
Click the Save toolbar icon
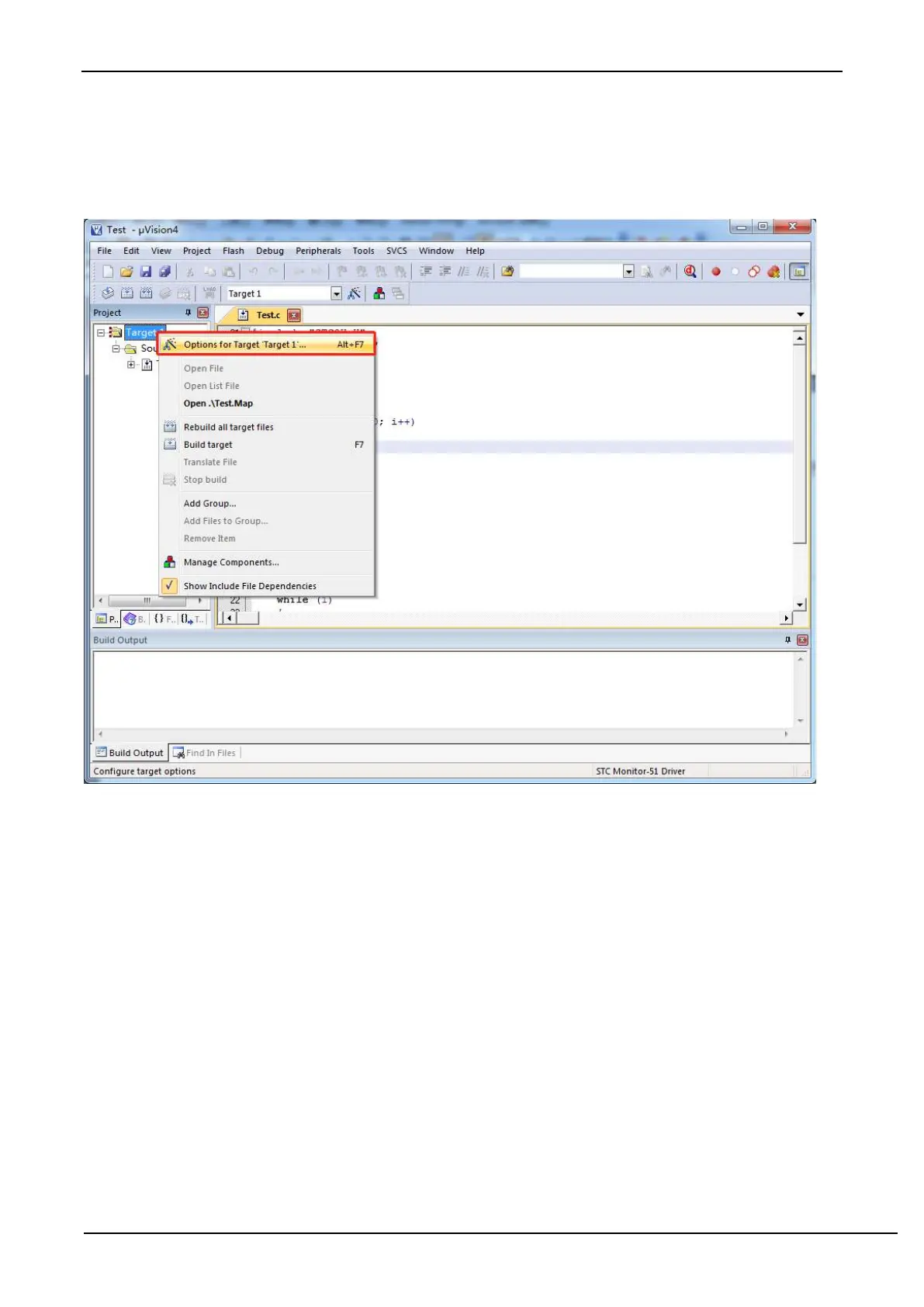[x=145, y=272]
